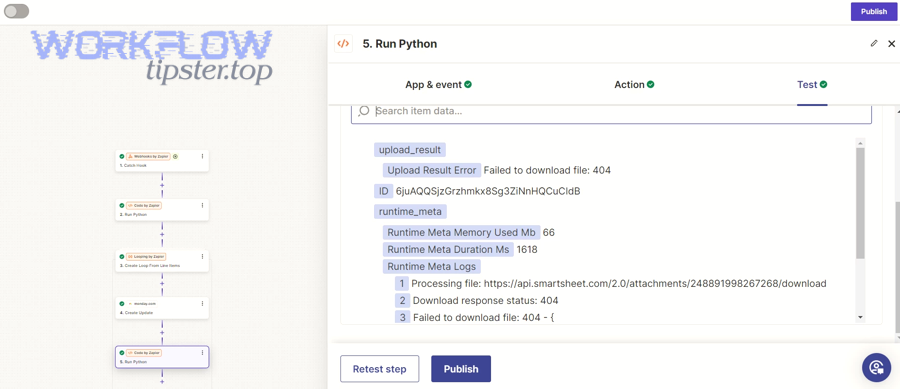Select Runtime Meta Duration Ms label
This screenshot has width=900, height=389.
coord(448,250)
